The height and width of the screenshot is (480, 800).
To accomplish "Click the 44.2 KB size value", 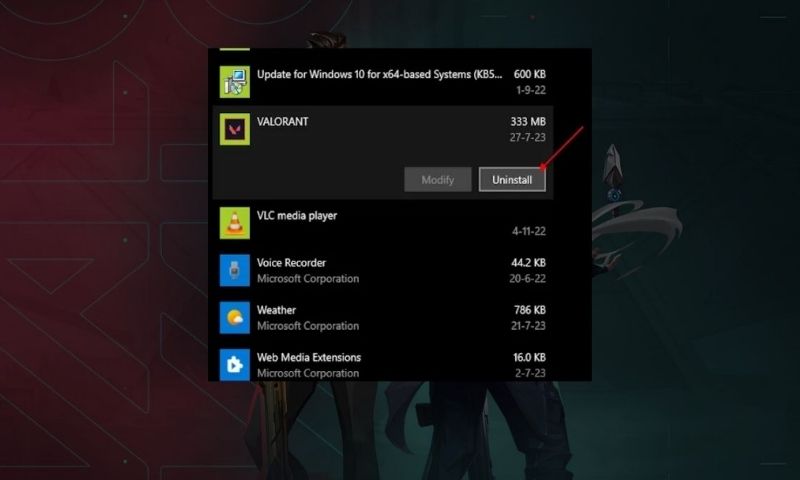I will tap(529, 263).
